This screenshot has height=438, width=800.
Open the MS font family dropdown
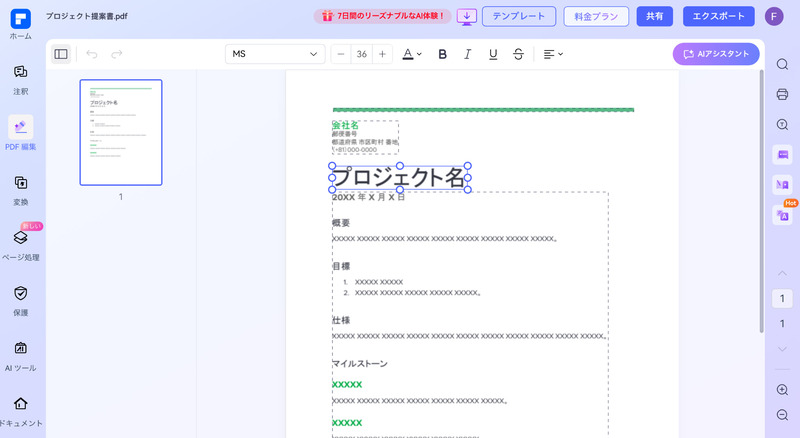pyautogui.click(x=275, y=54)
